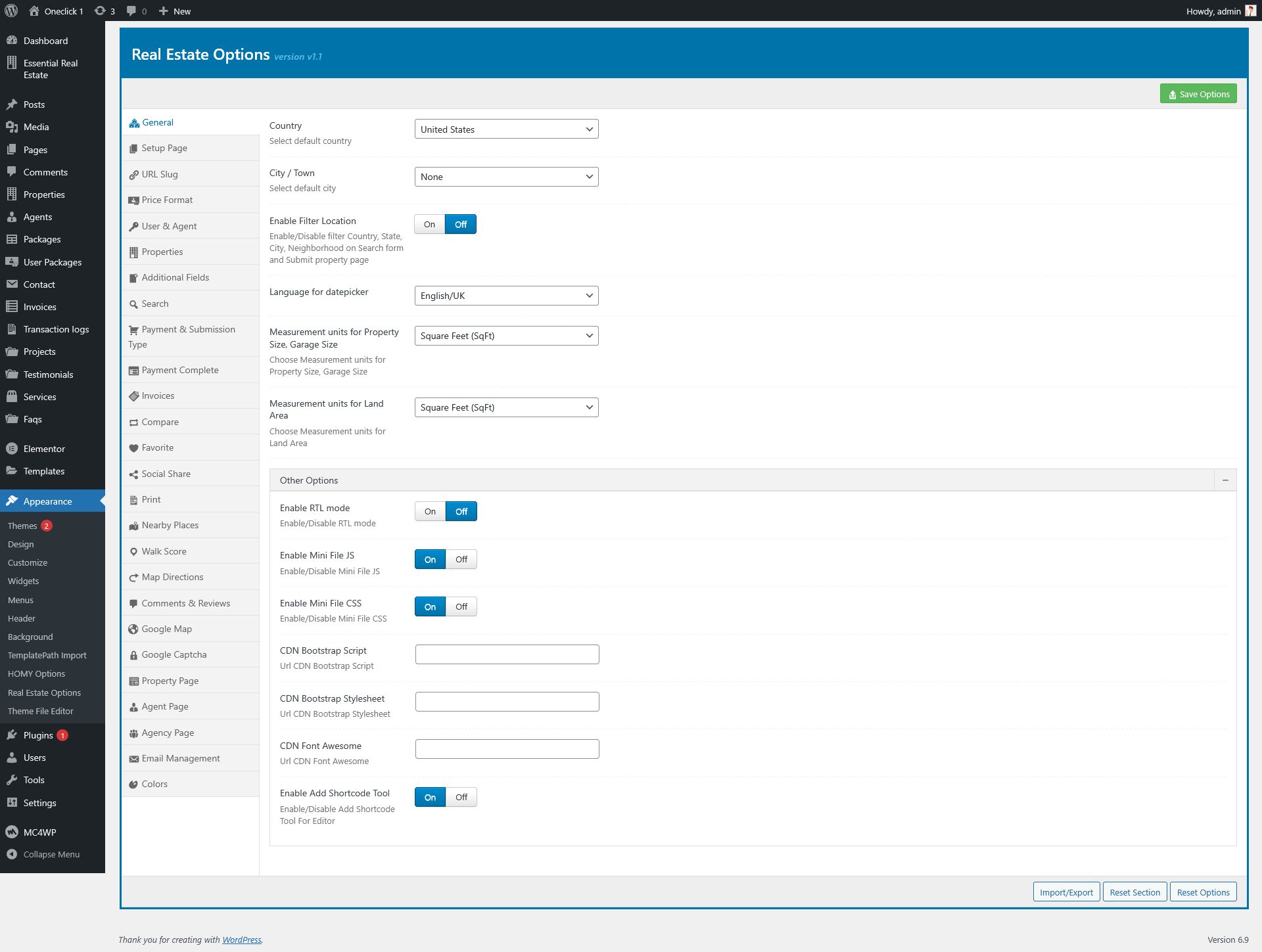Viewport: 1262px width, 952px height.
Task: Click the CDN Font Awesome field
Action: pyautogui.click(x=507, y=749)
